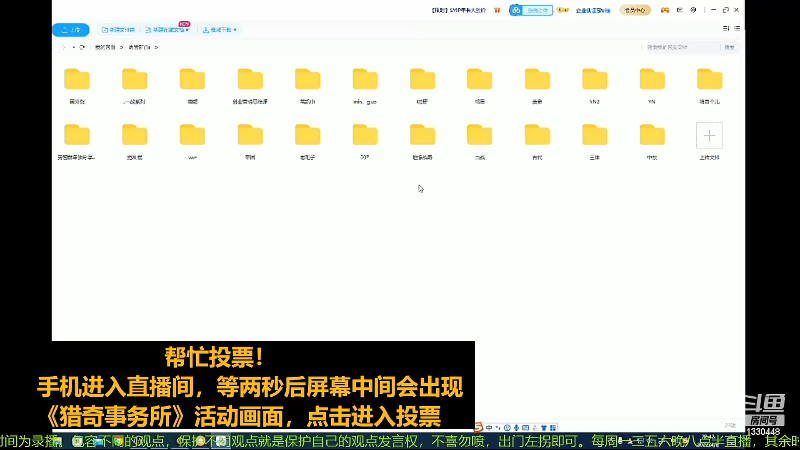Open the 会员中心 member center button
This screenshot has width=800, height=450.
coord(635,10)
